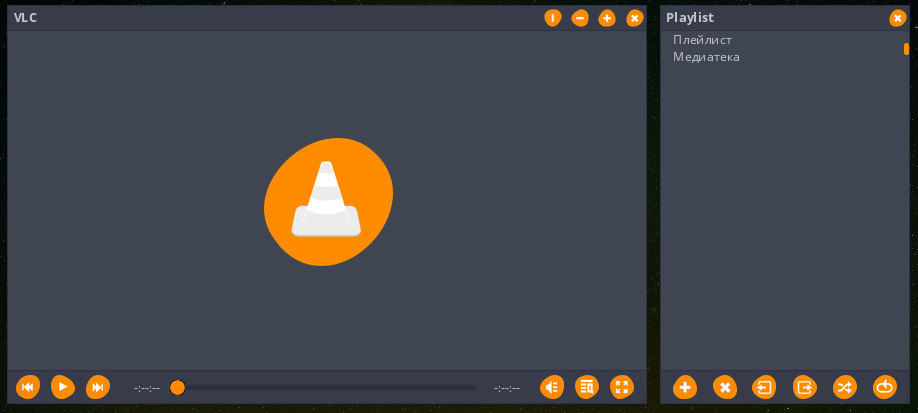918x413 pixels.
Task: Start playback with the Play button
Action: point(63,387)
